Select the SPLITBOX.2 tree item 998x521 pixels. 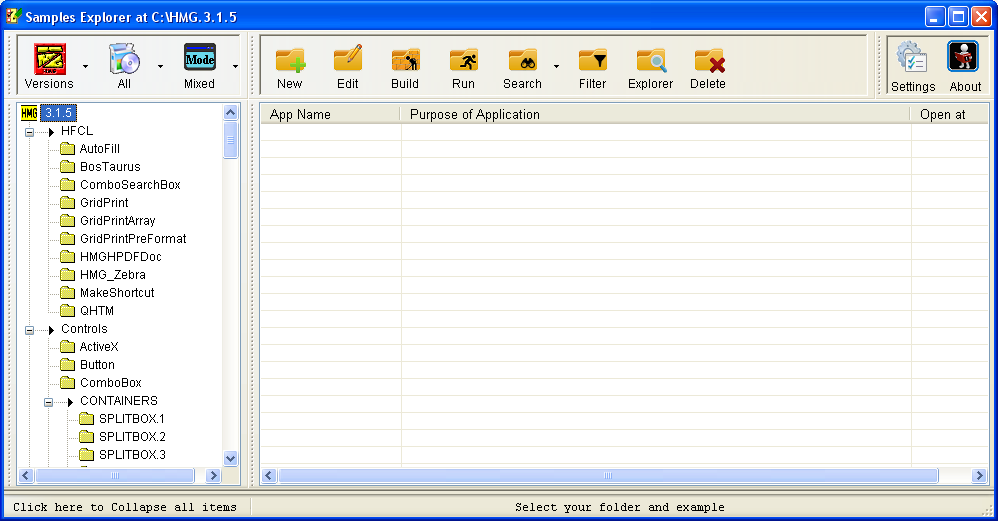click(131, 437)
